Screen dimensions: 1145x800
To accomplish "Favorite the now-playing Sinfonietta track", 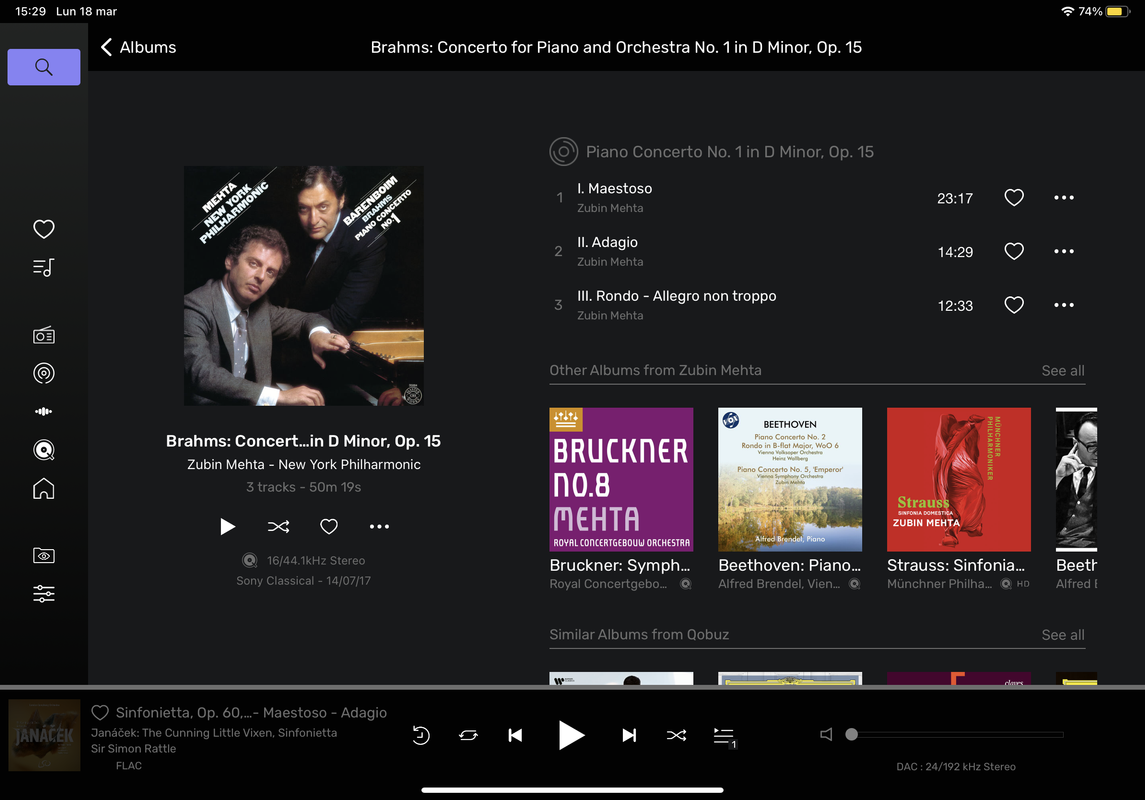I will click(100, 712).
